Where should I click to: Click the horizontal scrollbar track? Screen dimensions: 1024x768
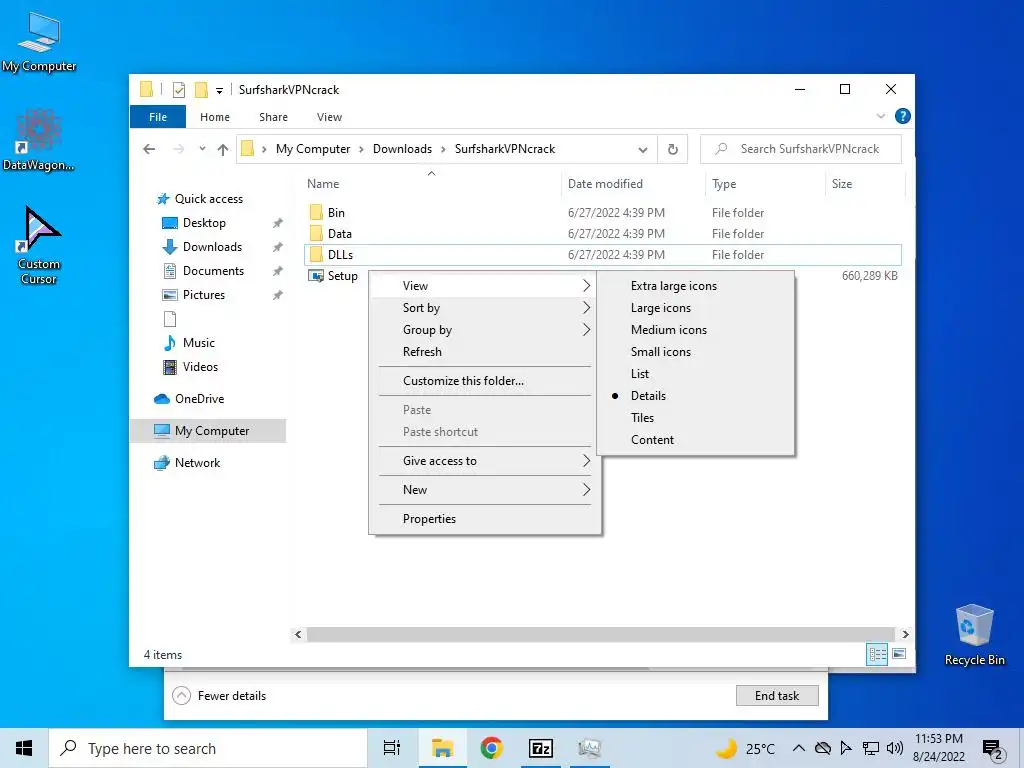click(601, 634)
